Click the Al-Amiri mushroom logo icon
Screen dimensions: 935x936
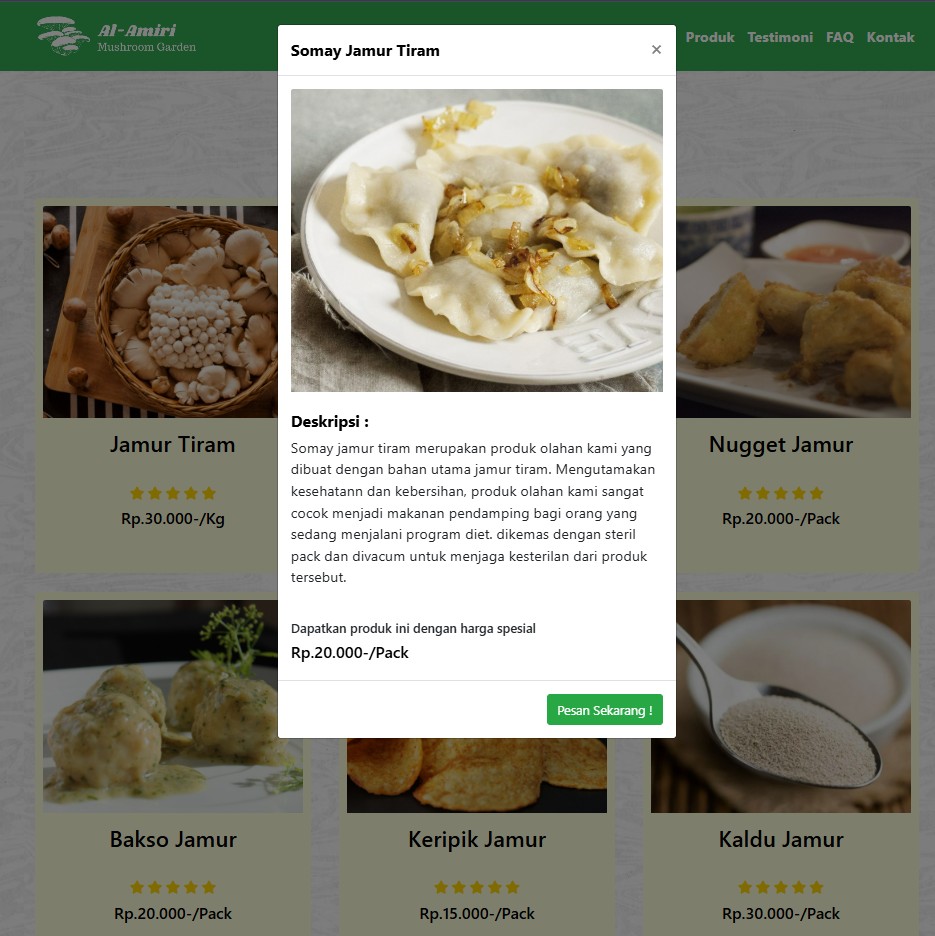(63, 36)
